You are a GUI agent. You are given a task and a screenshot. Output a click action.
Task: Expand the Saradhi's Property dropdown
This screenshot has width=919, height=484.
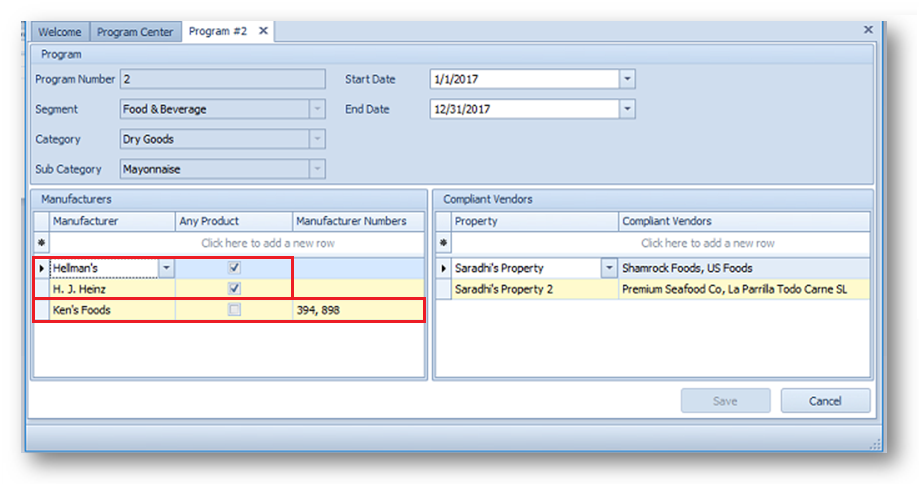pyautogui.click(x=608, y=268)
